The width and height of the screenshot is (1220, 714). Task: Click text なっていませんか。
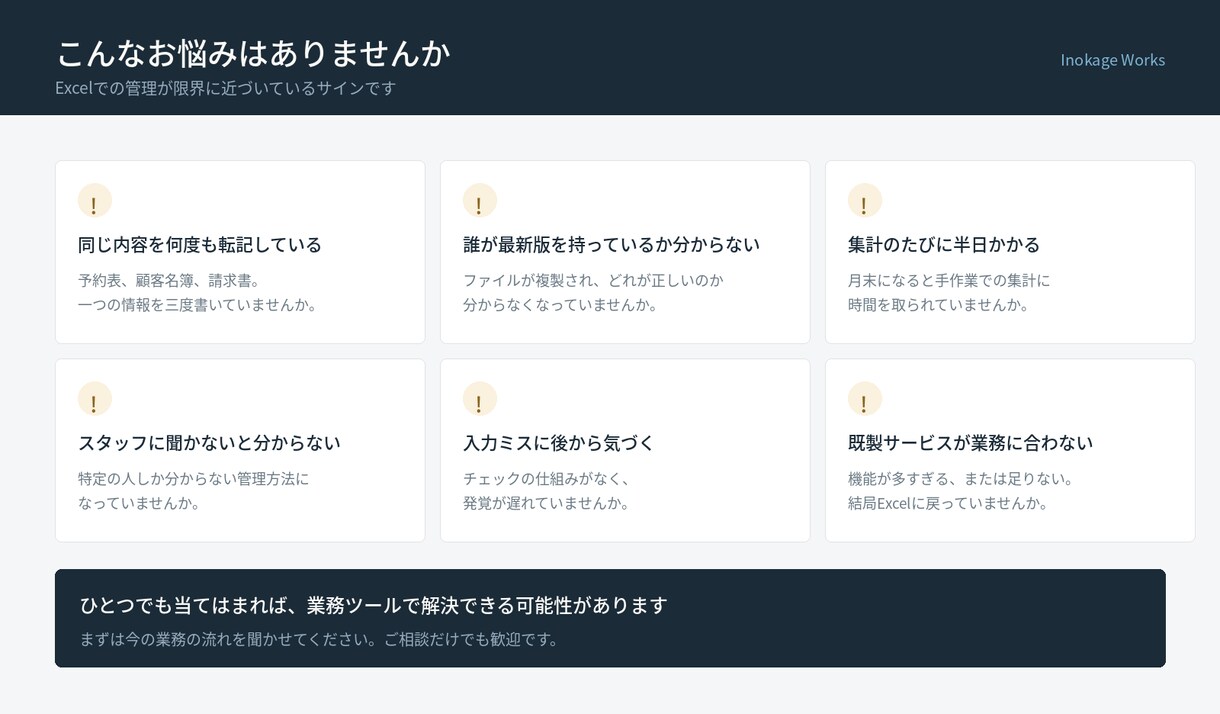[140, 502]
